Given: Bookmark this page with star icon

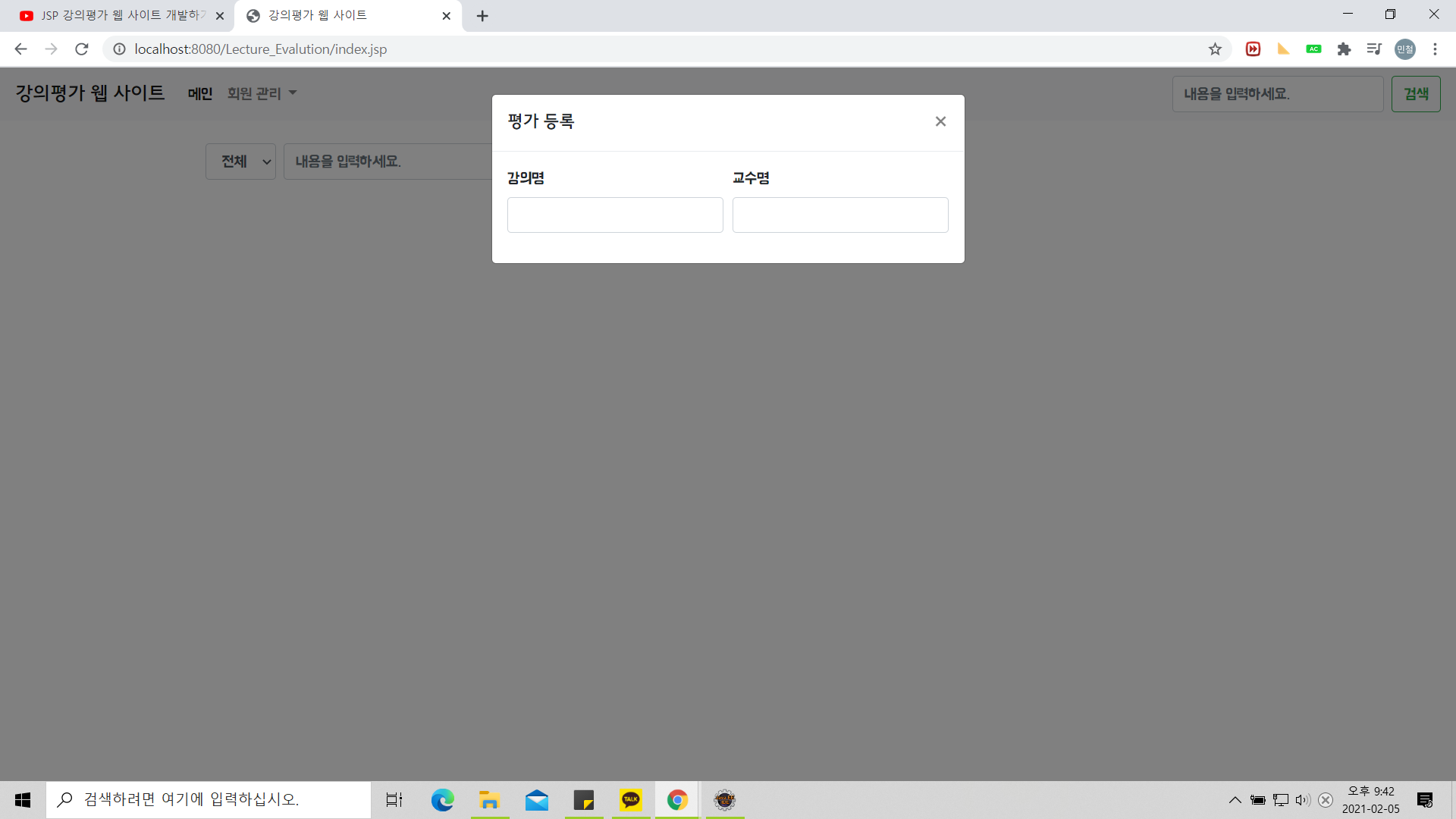Looking at the screenshot, I should tap(1215, 49).
